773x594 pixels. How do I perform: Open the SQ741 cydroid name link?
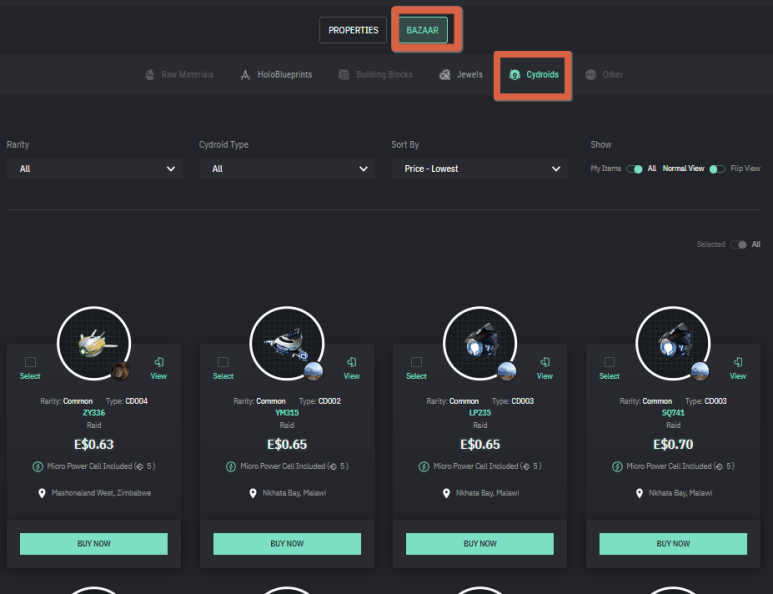[673, 413]
